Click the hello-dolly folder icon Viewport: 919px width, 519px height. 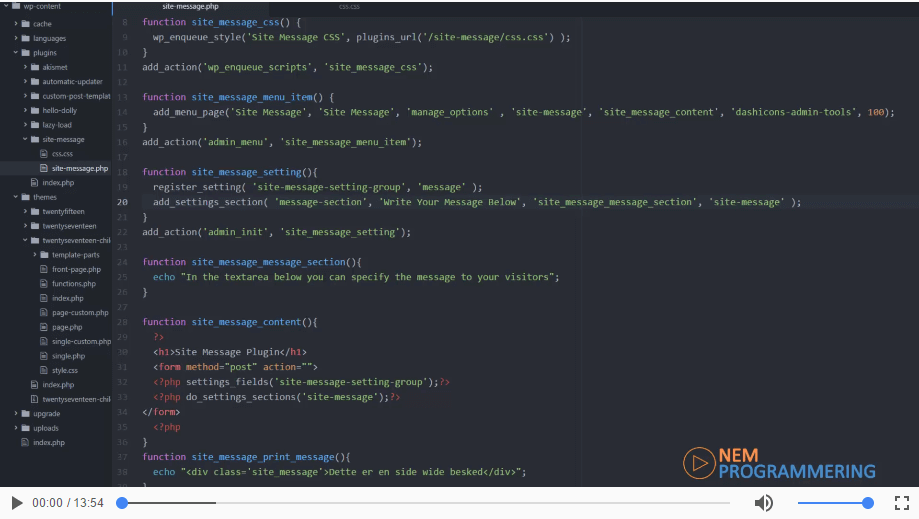pos(35,110)
